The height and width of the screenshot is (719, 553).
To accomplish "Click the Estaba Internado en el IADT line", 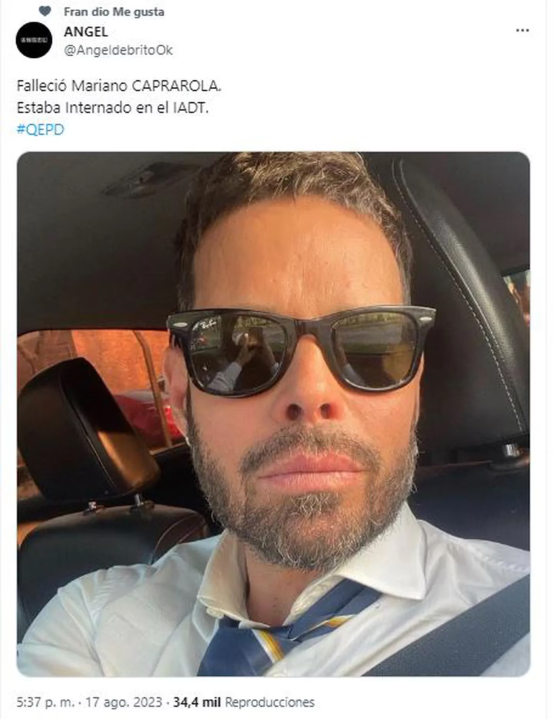I will tap(112, 108).
